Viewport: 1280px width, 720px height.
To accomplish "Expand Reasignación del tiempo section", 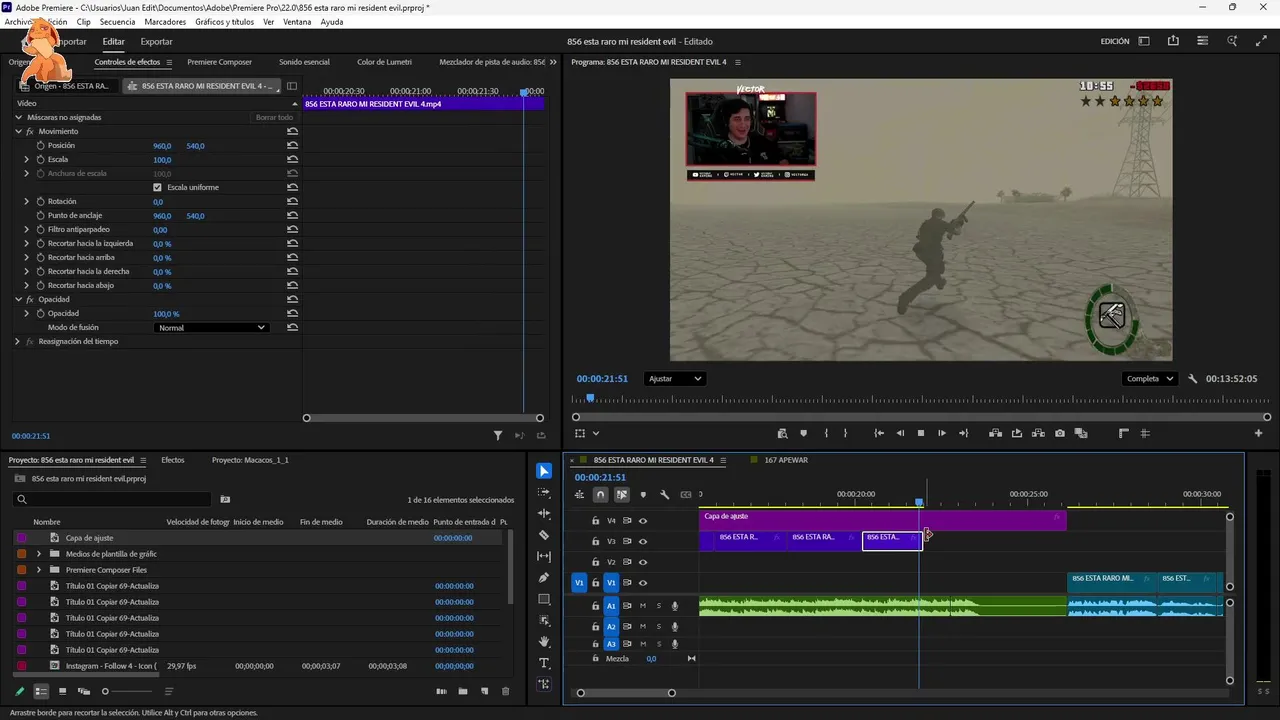I will point(17,342).
